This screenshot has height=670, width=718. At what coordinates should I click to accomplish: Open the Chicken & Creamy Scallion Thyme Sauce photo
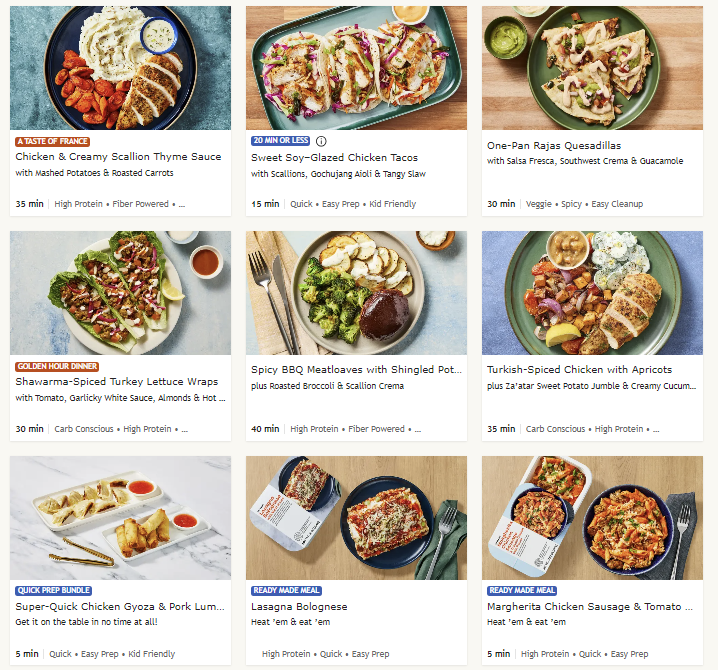pos(120,68)
